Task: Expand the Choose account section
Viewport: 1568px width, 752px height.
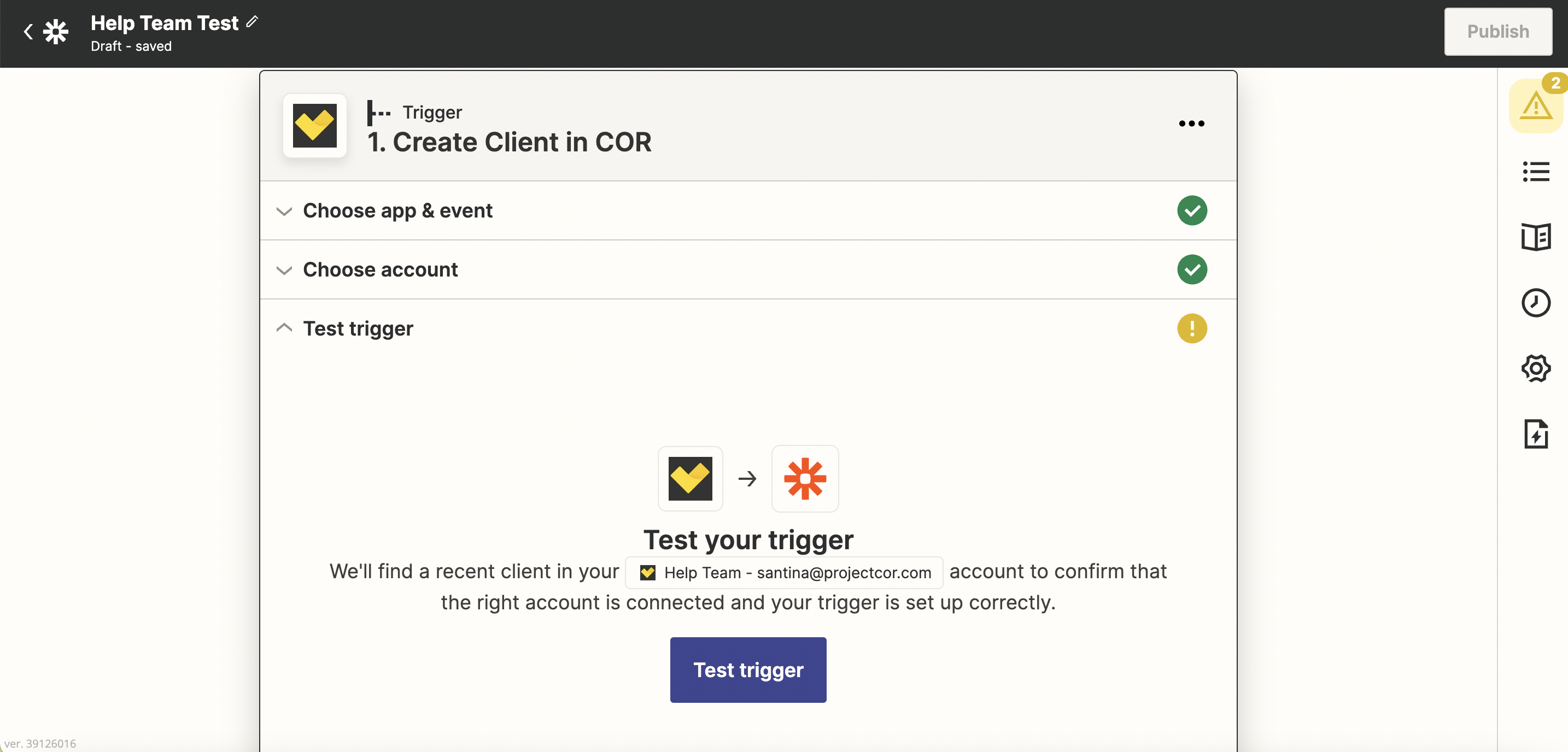Action: pos(748,269)
